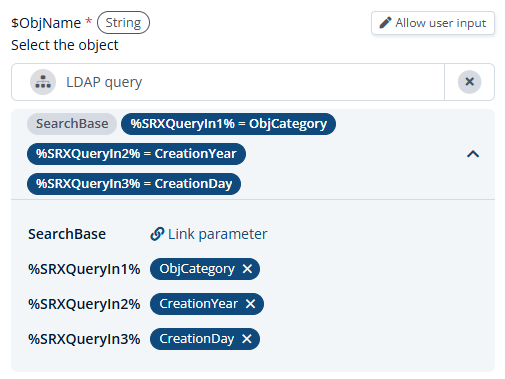The image size is (505, 379).
Task: Remove CreationDay from %SRXQueryIn3%
Action: tap(247, 339)
